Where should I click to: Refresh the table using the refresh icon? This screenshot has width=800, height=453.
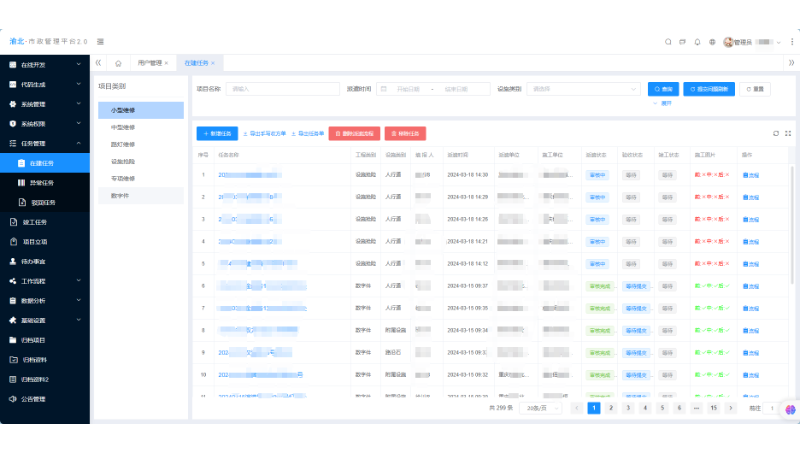(776, 134)
